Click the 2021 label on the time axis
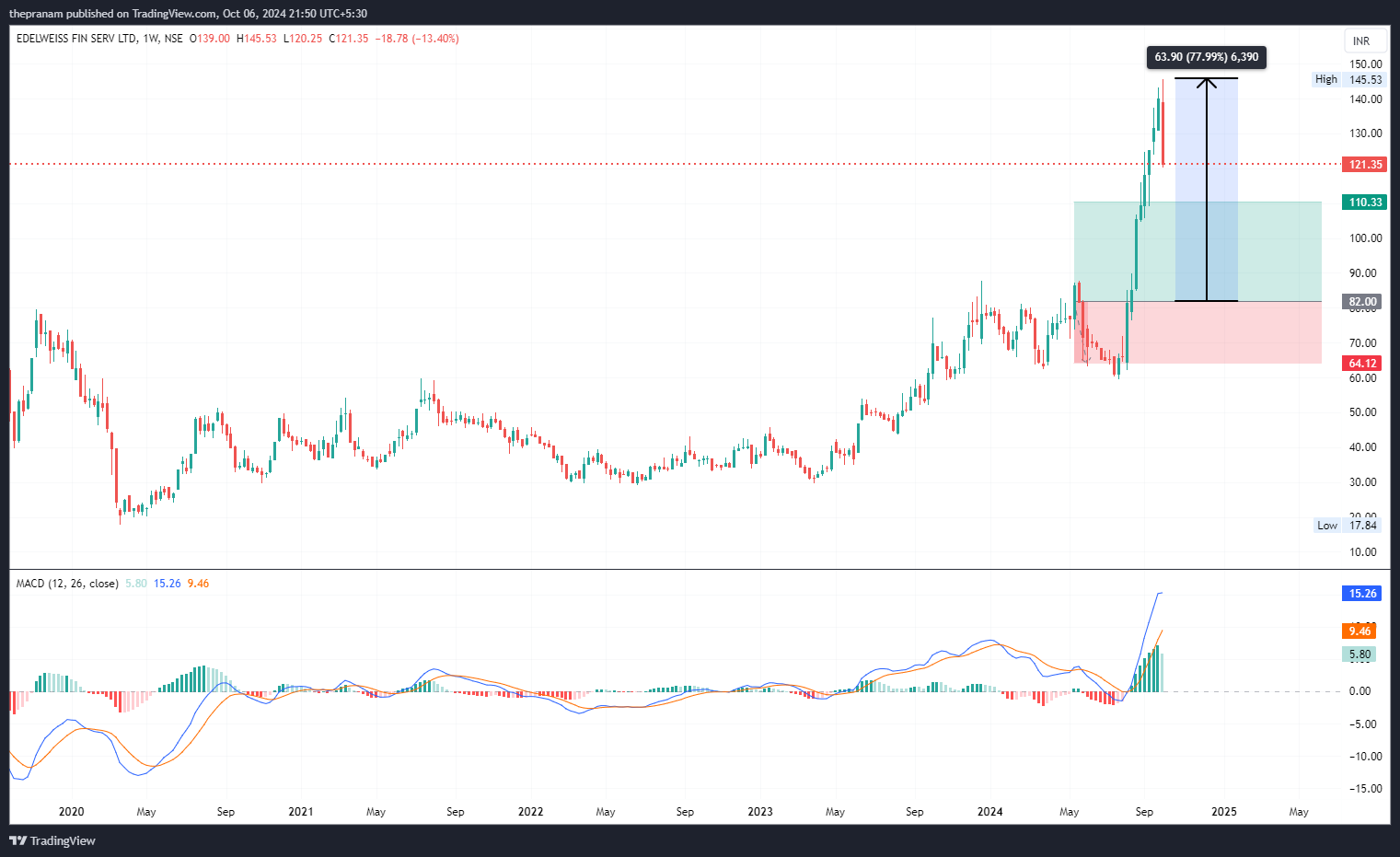 pos(301,812)
